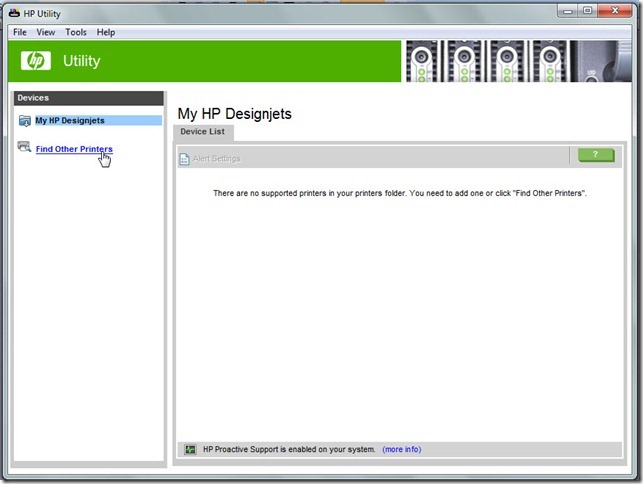Screen dimensions: 643x484
Task: Maximize the HP Utility window
Action: [x=587, y=11]
